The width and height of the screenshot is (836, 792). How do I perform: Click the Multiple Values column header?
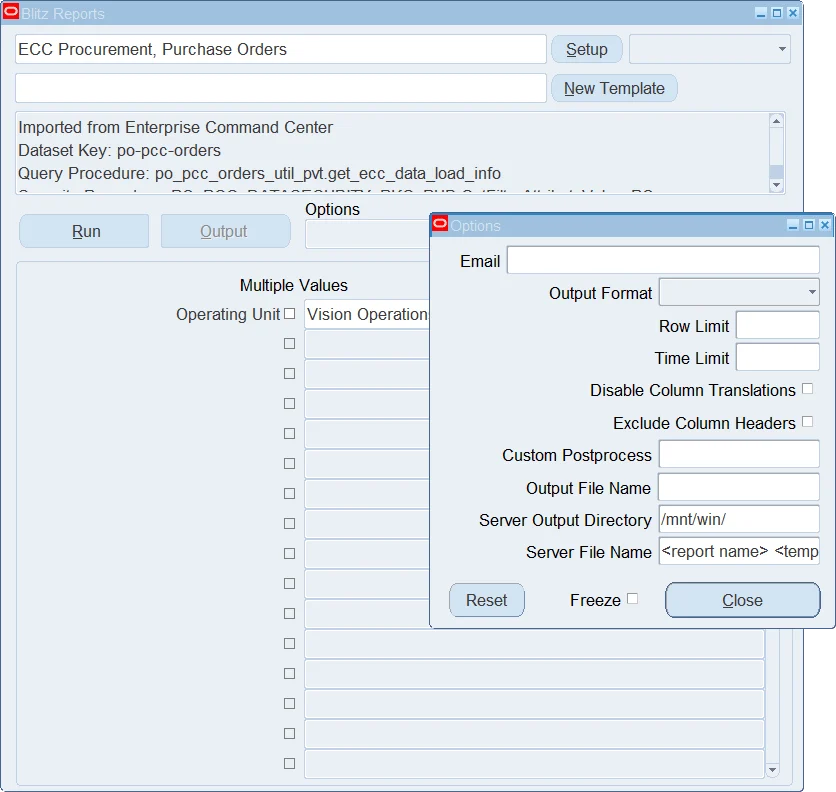(294, 285)
